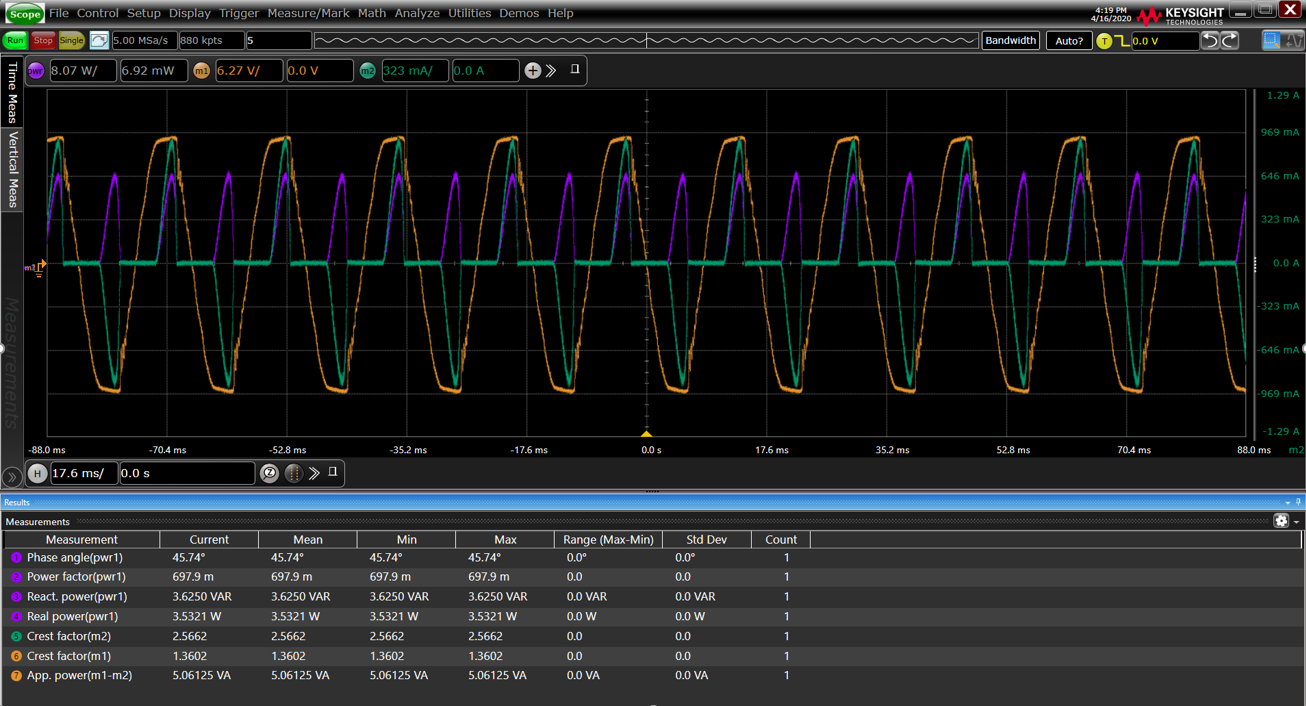The image size is (1306, 706).
Task: Click the zoom Z icon near timebase
Action: 269,473
